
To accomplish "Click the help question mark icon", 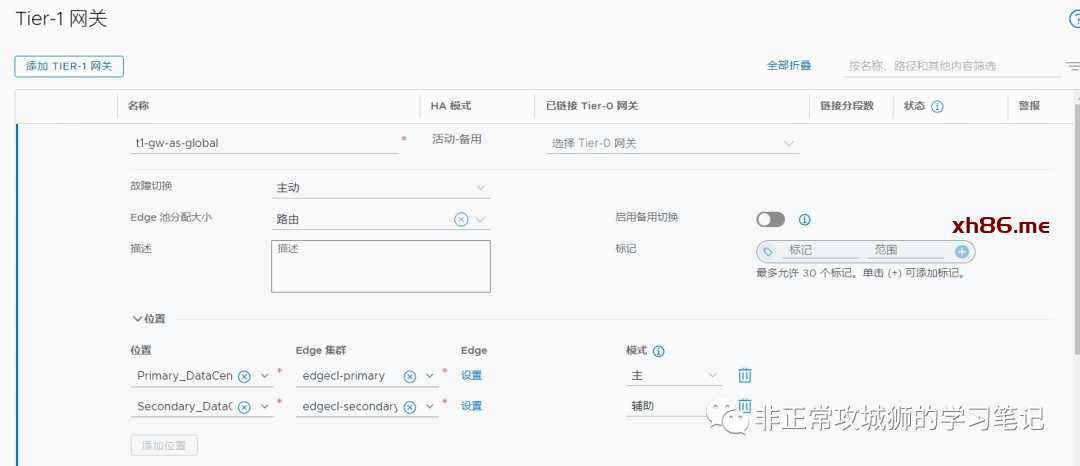I will (1075, 19).
